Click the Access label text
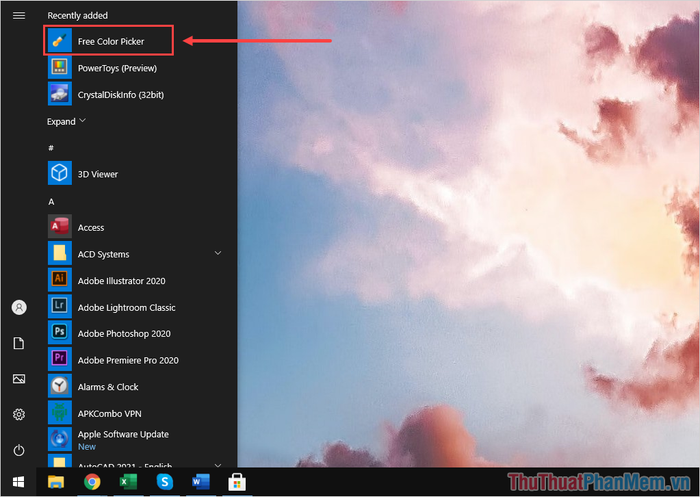This screenshot has height=497, width=700. [91, 228]
